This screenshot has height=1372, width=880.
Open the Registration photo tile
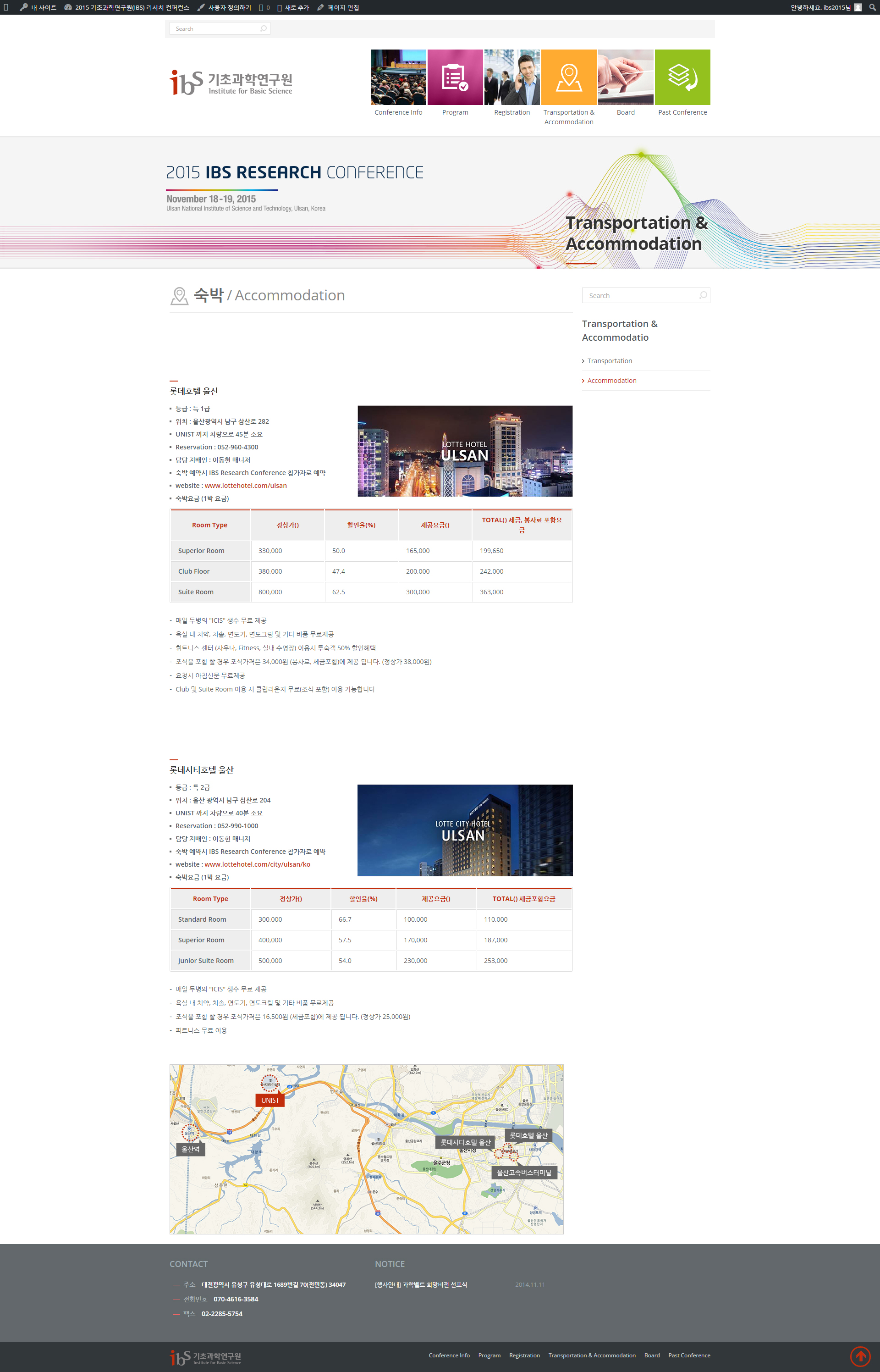click(512, 77)
